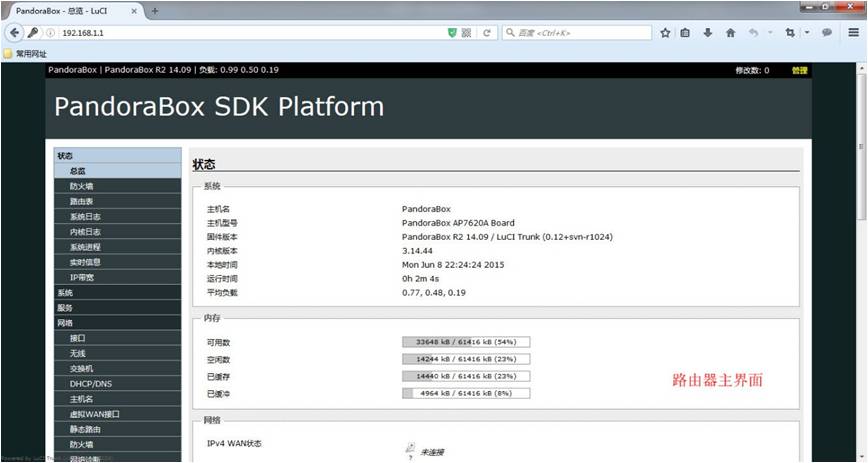
Task: Open DHCP/DNS settings in sidebar
Action: pyautogui.click(x=117, y=384)
